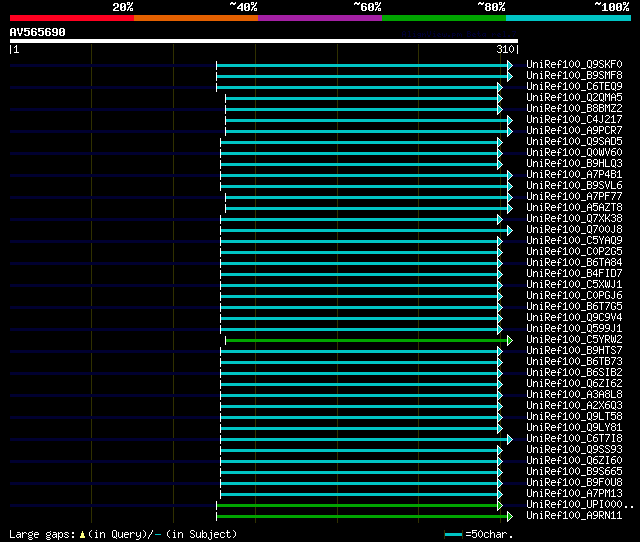This screenshot has width=640, height=542.
Task: Click the UniRef100_Q9SKF0 hit label
Action: coord(574,64)
